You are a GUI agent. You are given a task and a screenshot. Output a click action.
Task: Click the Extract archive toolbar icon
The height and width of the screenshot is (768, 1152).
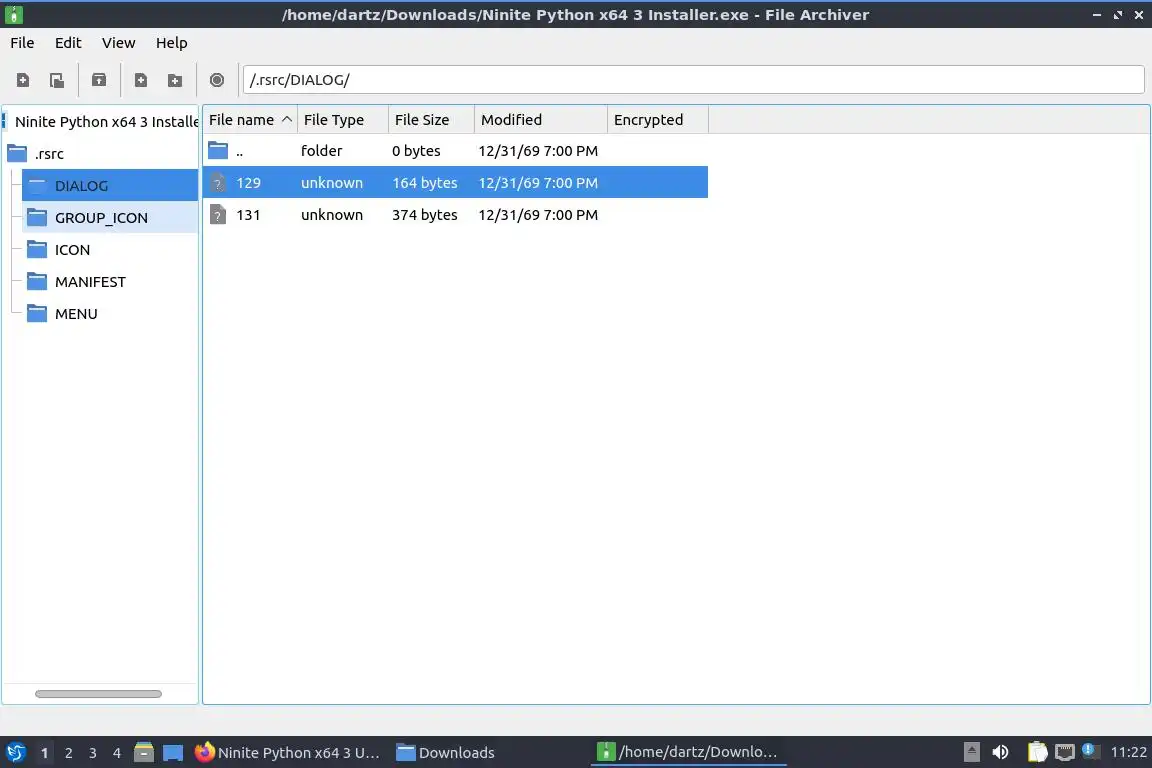(98, 80)
